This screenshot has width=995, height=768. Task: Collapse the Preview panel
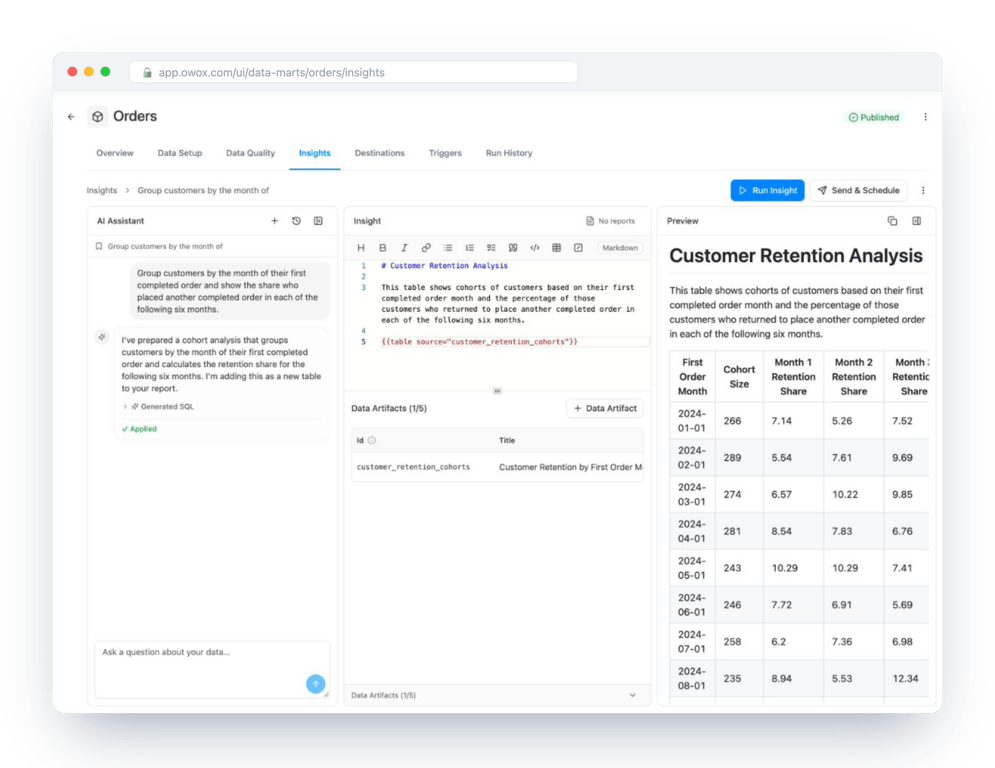916,221
